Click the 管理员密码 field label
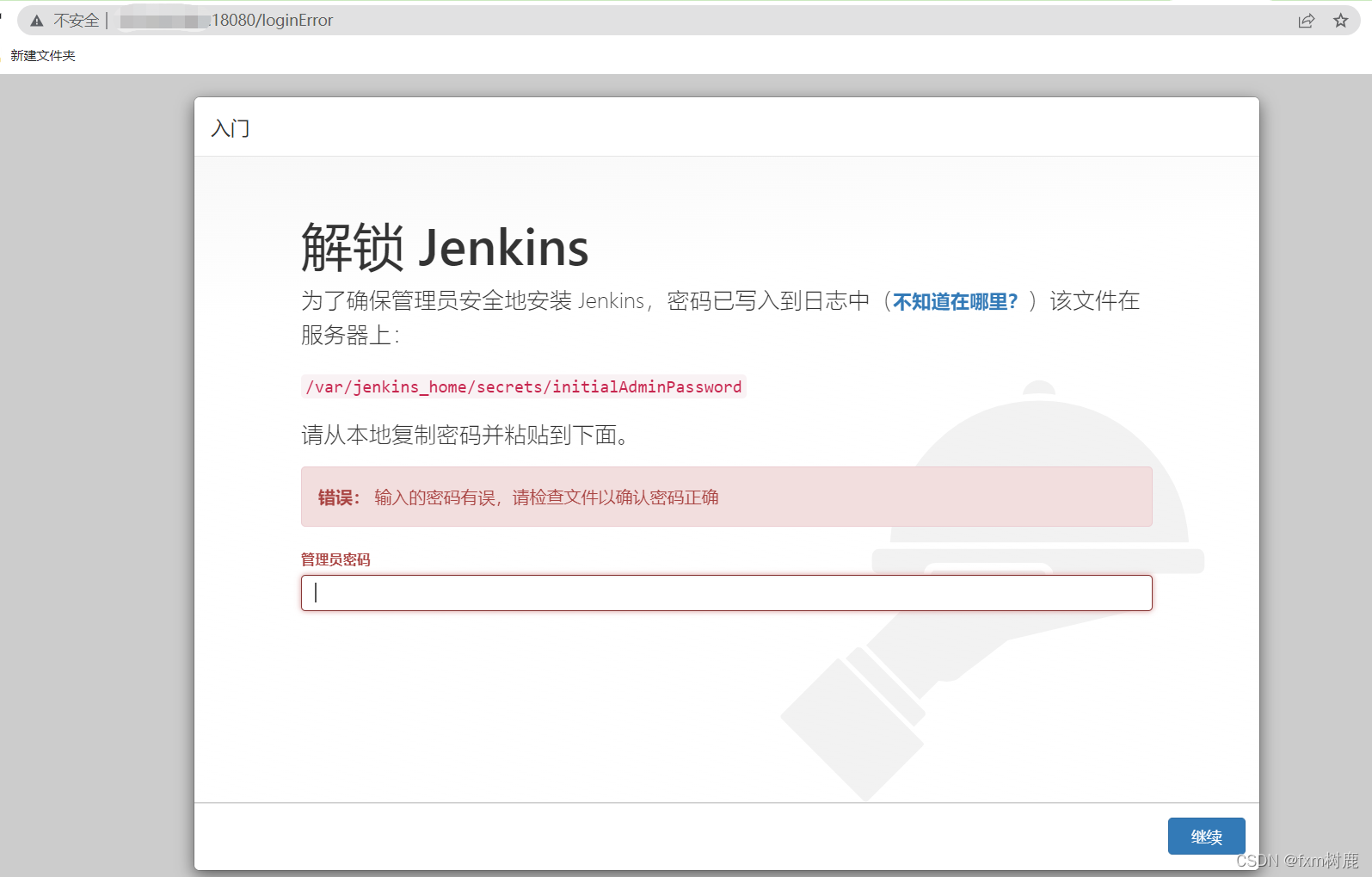The height and width of the screenshot is (877, 1372). 335,559
